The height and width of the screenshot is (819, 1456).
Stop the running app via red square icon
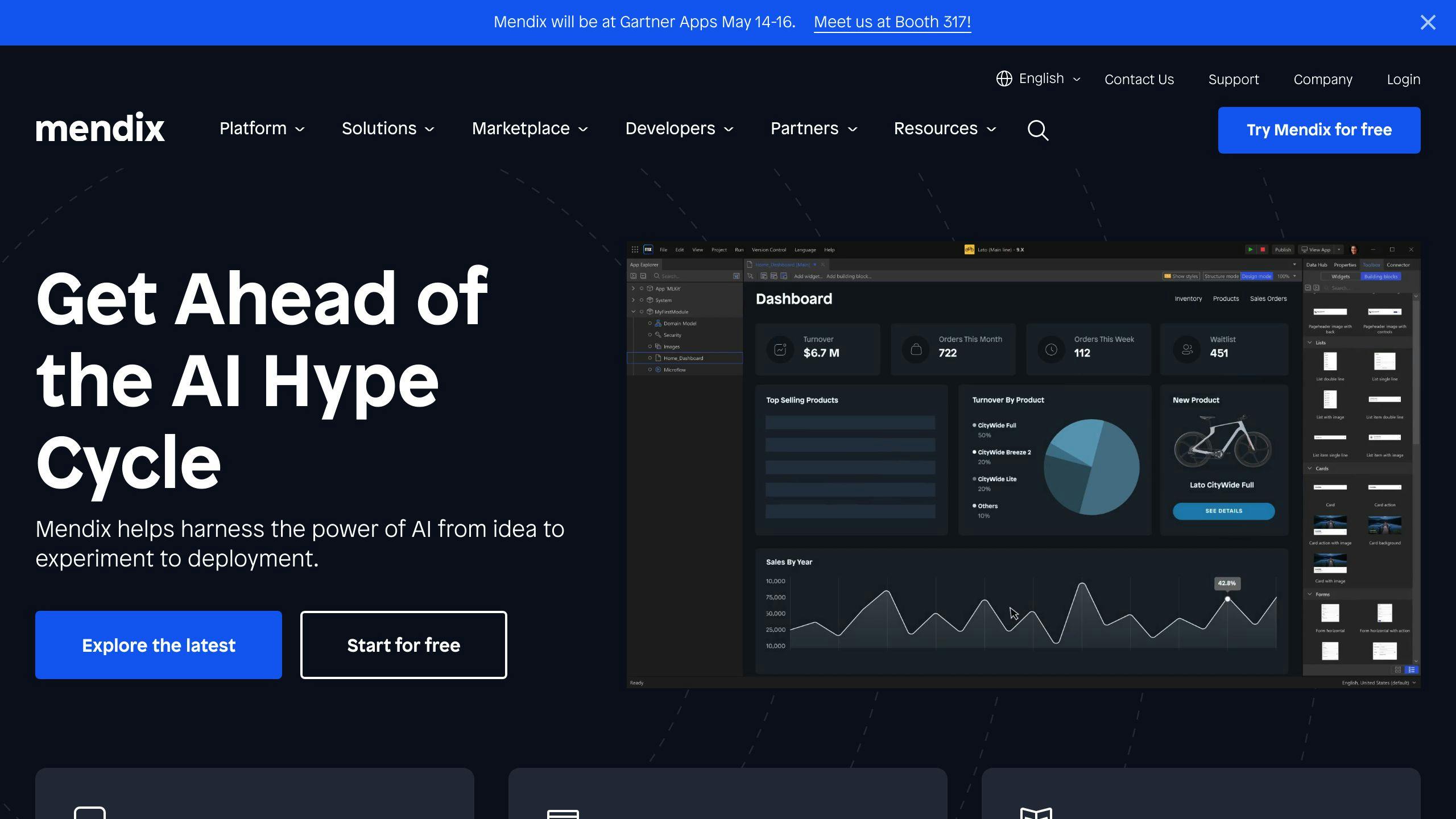click(x=1263, y=249)
